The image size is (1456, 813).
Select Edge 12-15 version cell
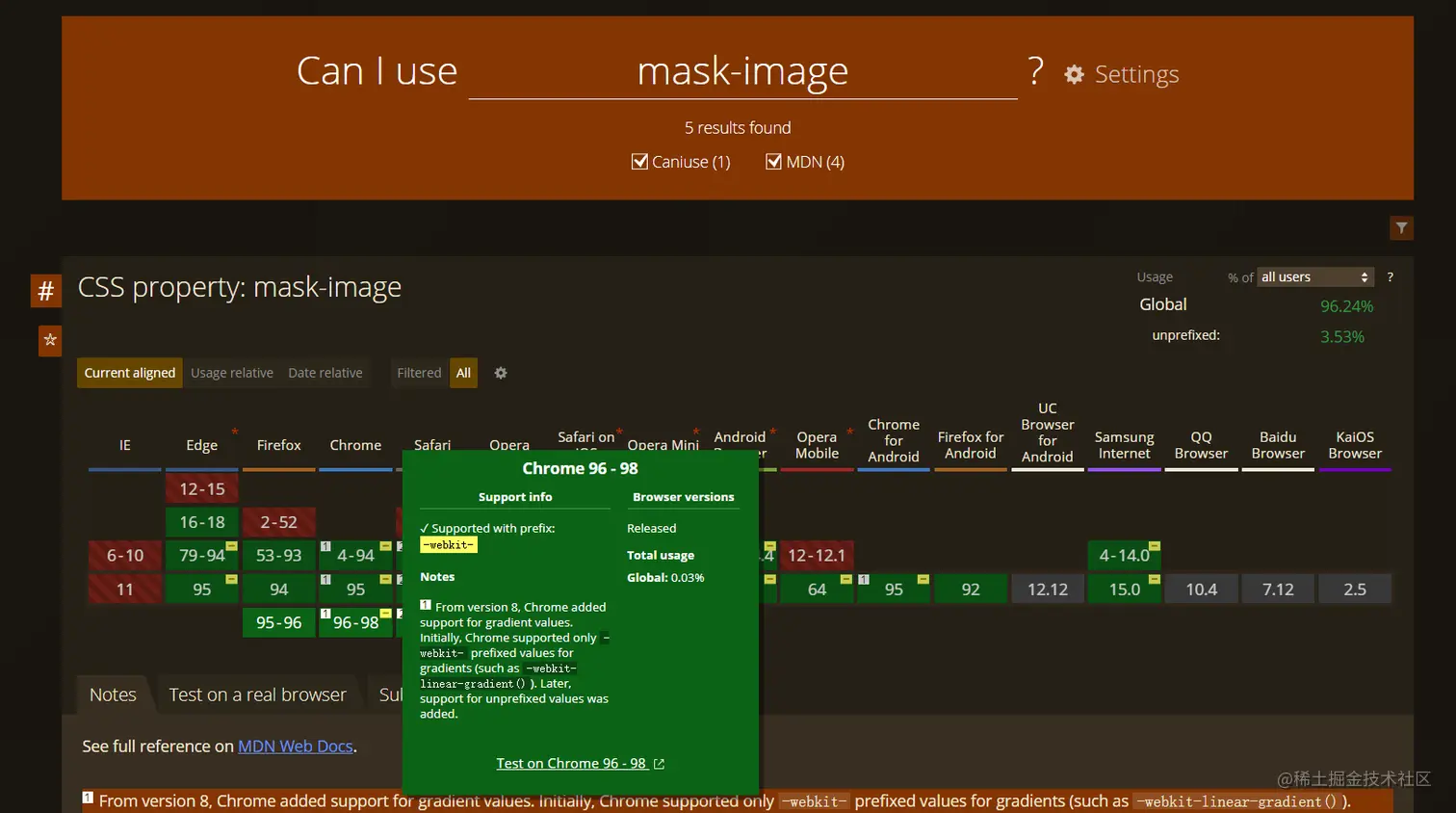pos(202,489)
